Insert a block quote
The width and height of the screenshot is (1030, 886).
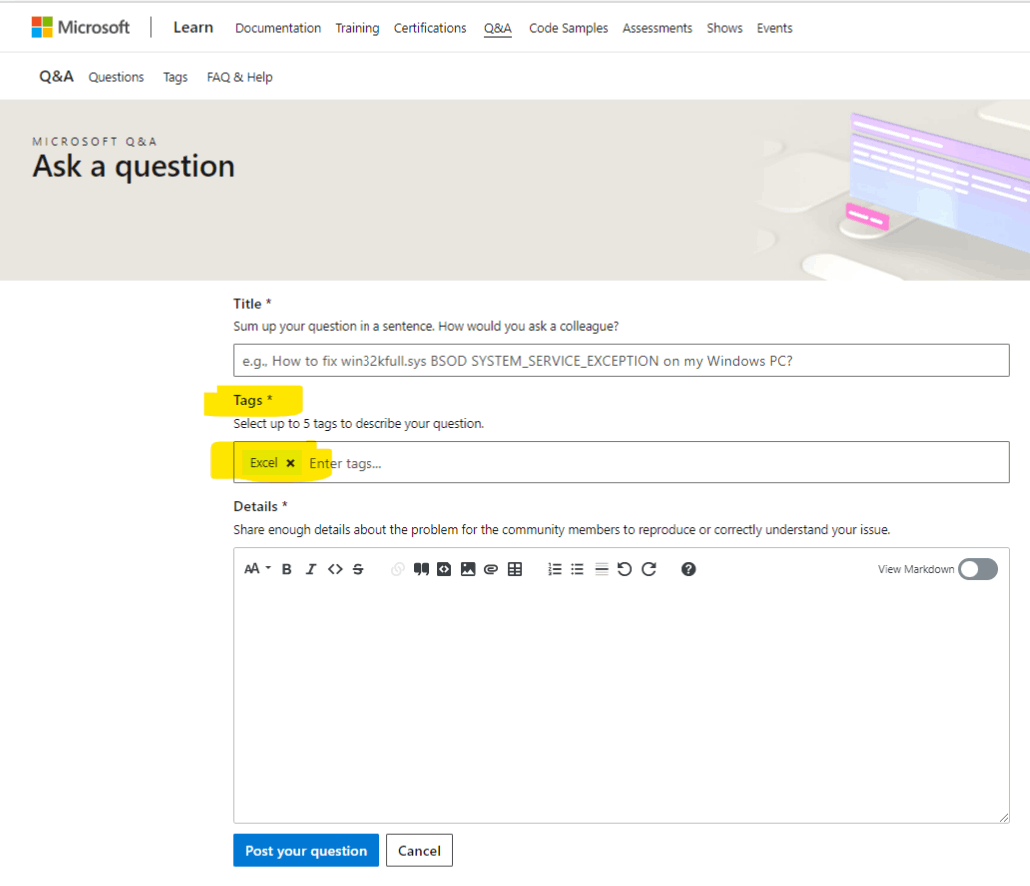point(421,569)
